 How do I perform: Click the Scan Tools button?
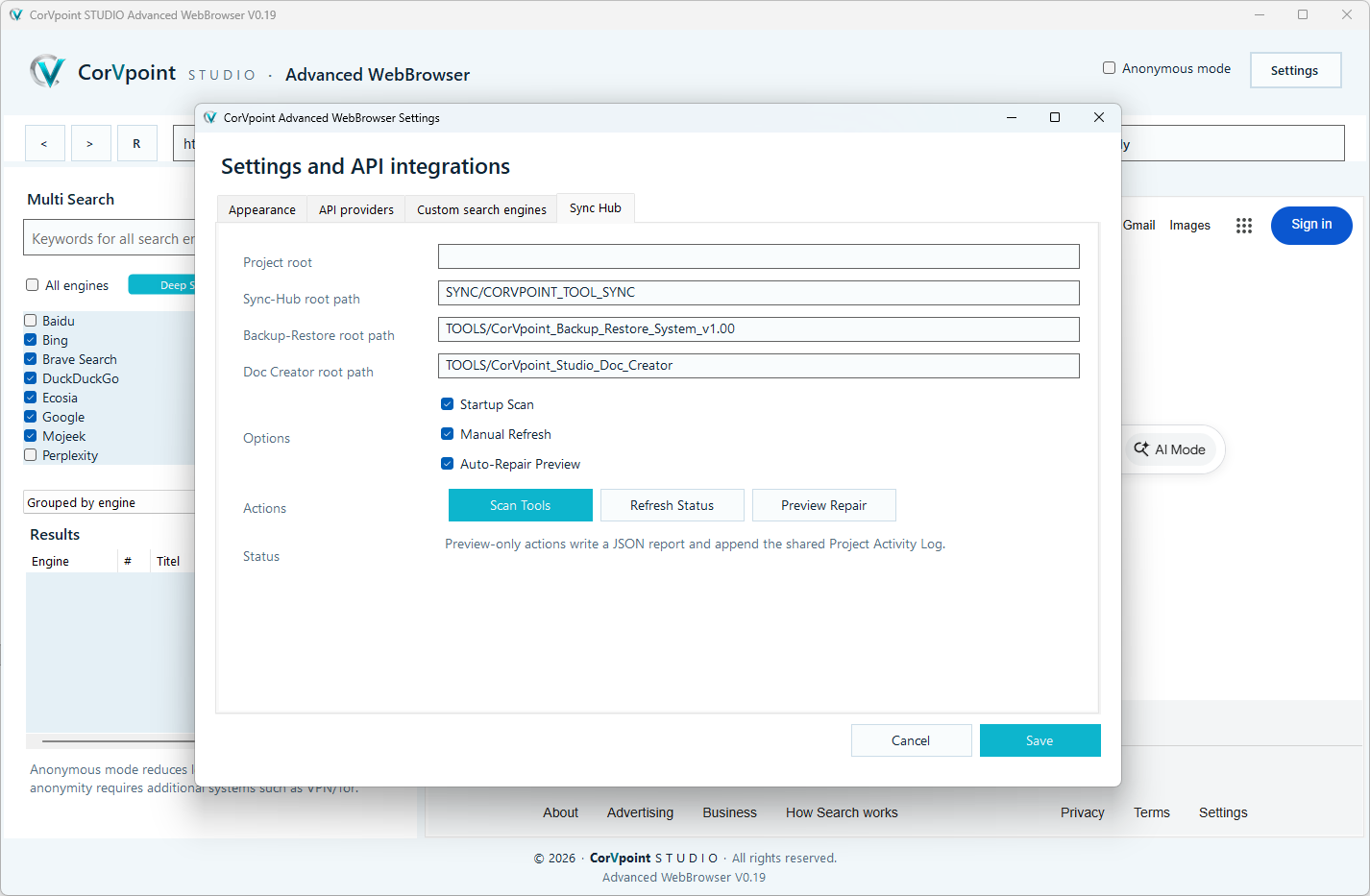(x=521, y=505)
